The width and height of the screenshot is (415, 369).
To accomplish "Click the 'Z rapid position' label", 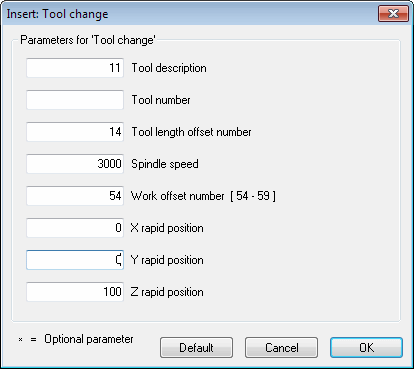I will point(167,292).
